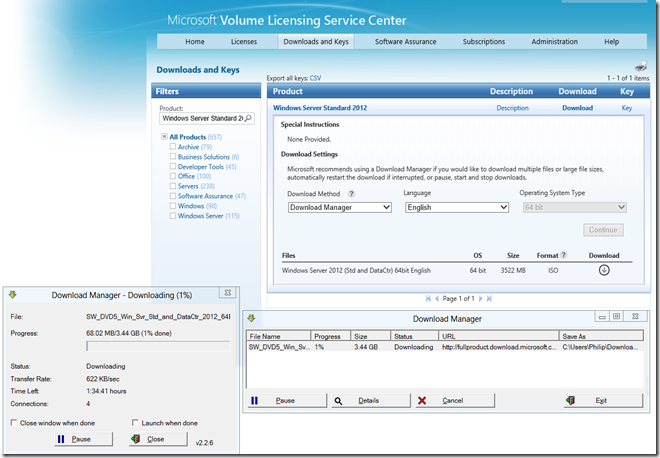Click the Format column help question mark

pos(564,255)
